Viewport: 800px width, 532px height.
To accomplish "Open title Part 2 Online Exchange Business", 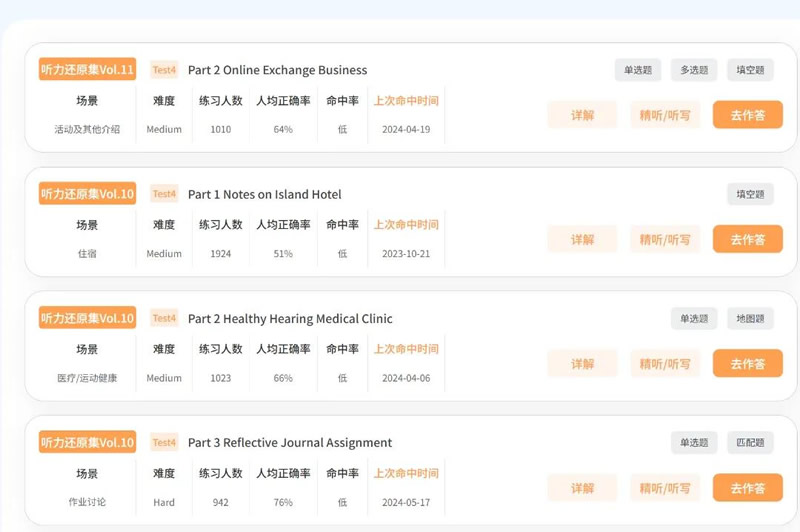I will click(x=277, y=70).
